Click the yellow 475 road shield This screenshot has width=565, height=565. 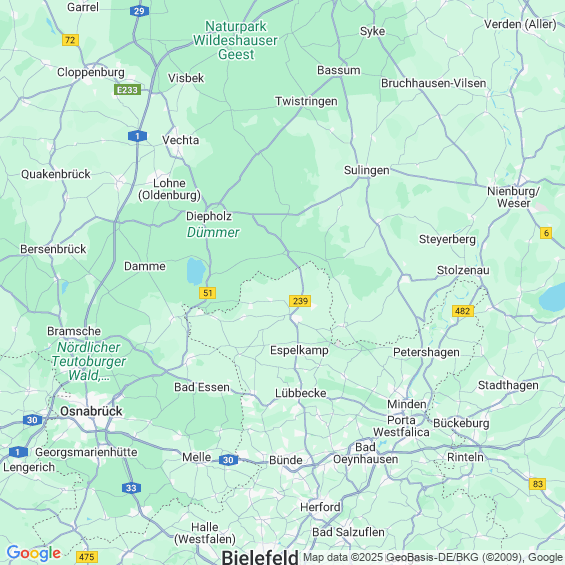[x=87, y=557]
